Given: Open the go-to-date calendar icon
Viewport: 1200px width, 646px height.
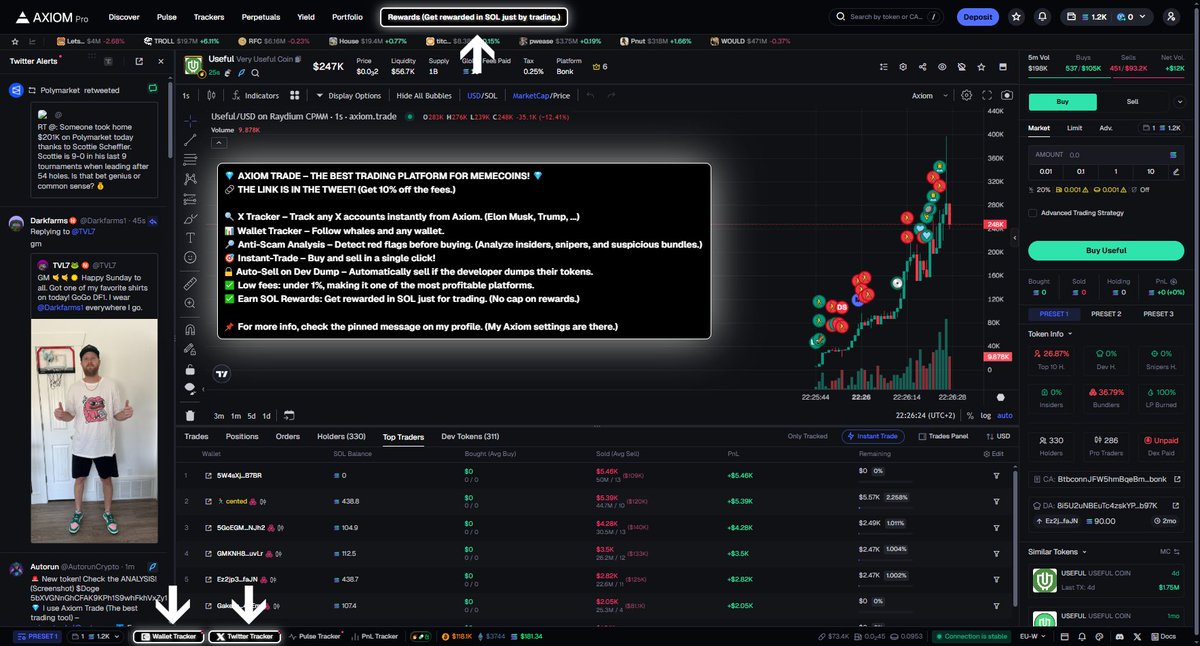Looking at the screenshot, I should (x=288, y=415).
